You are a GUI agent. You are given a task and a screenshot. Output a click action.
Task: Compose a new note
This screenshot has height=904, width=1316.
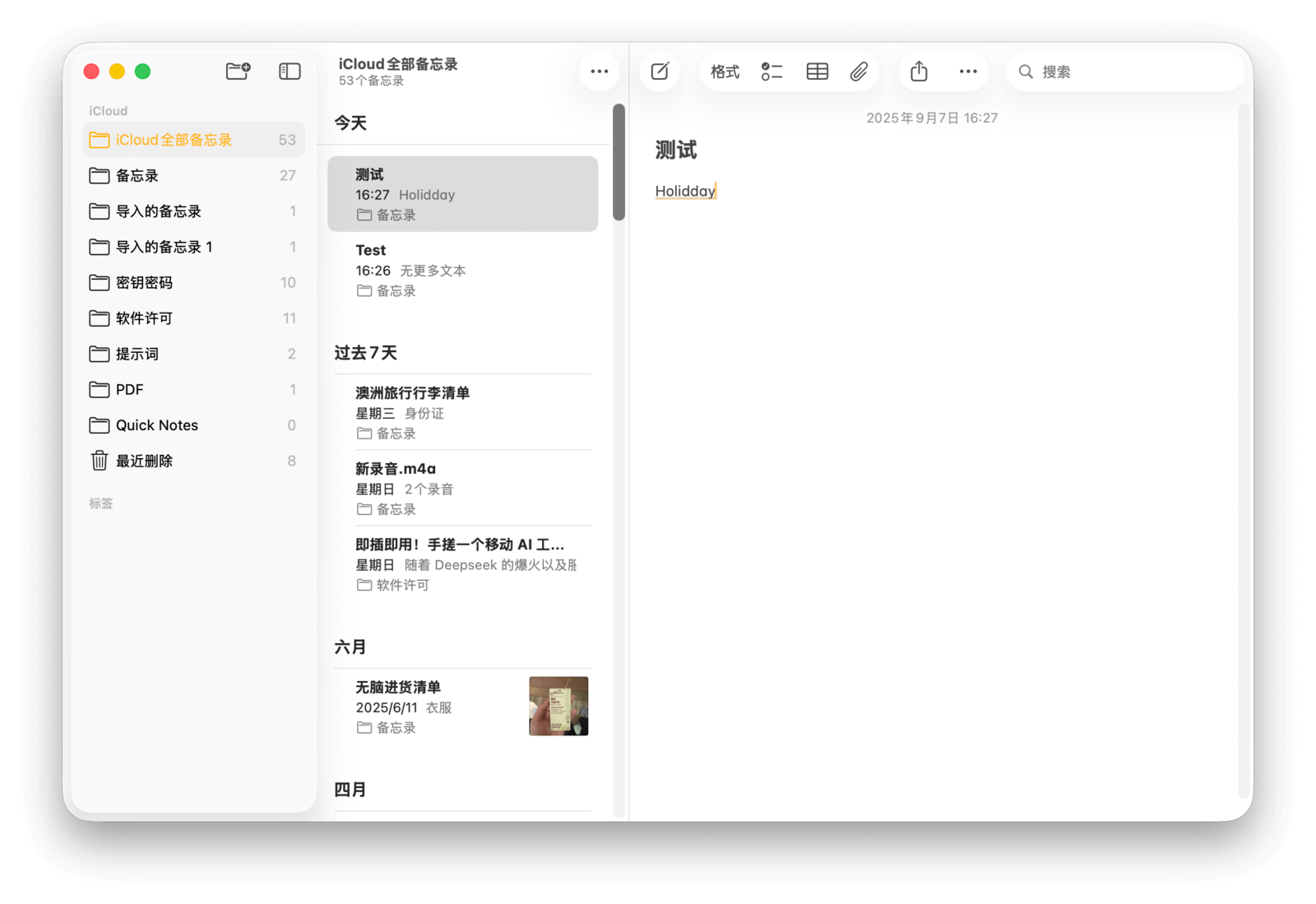pos(660,72)
